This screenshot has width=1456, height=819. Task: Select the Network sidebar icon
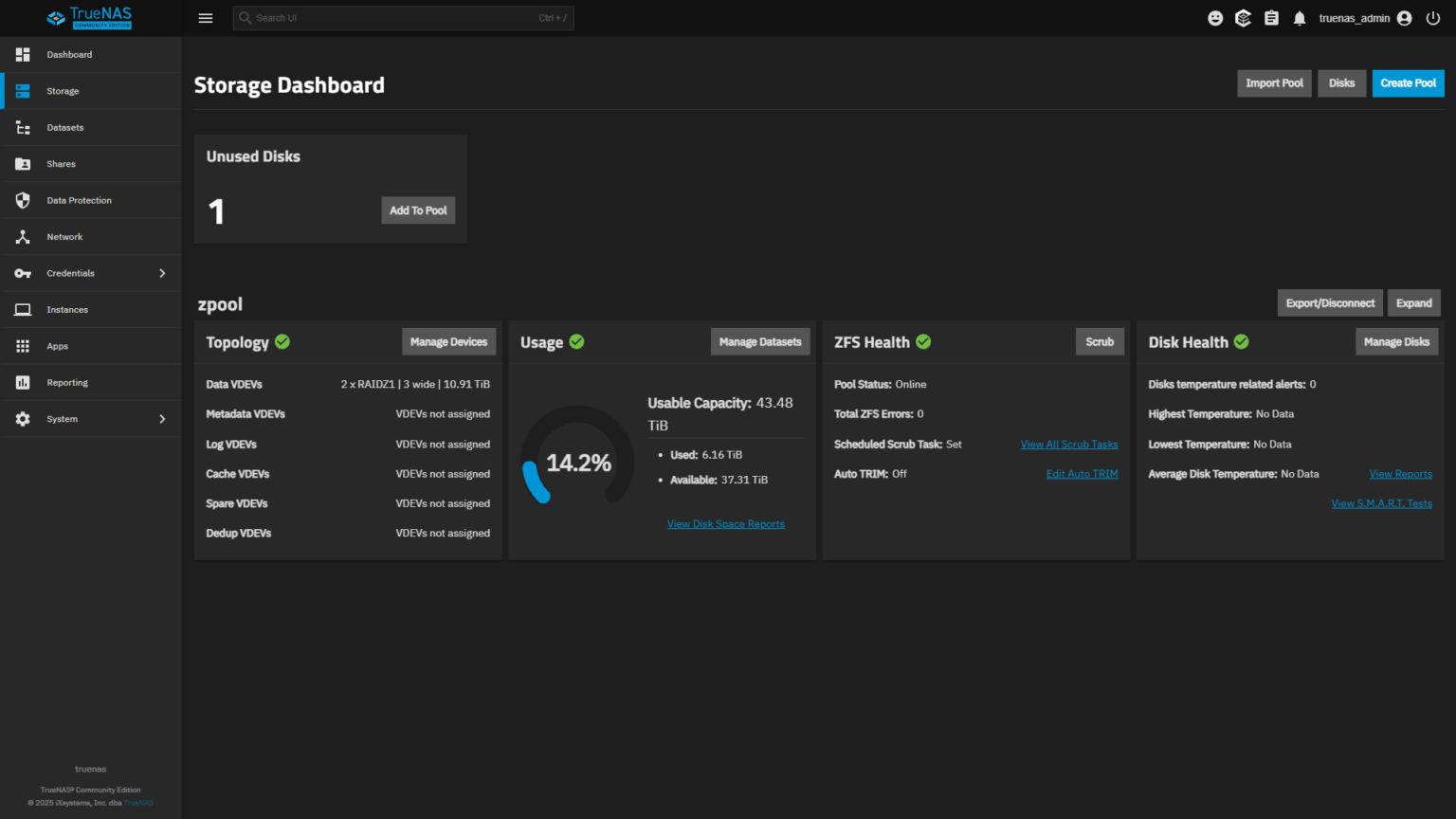pos(22,236)
